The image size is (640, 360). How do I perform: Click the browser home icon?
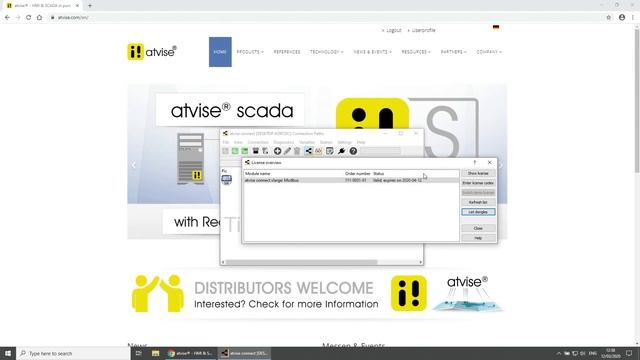click(x=39, y=18)
